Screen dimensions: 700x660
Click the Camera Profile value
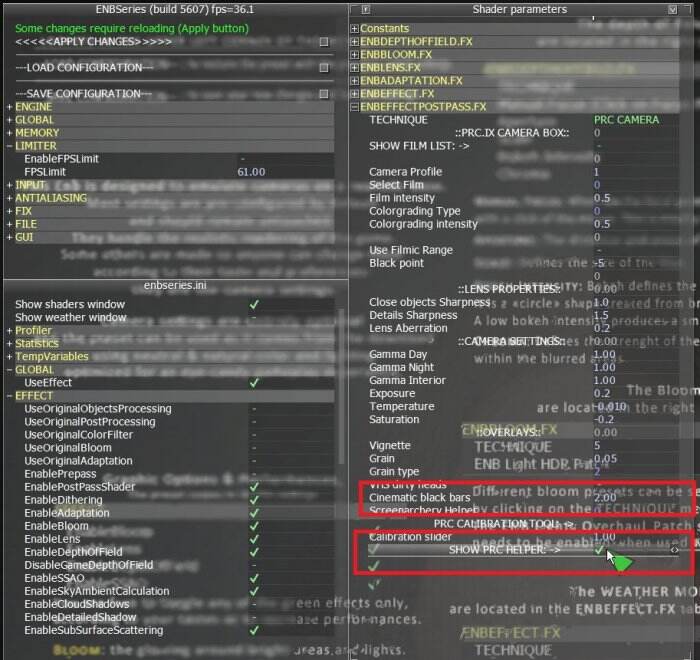[596, 172]
